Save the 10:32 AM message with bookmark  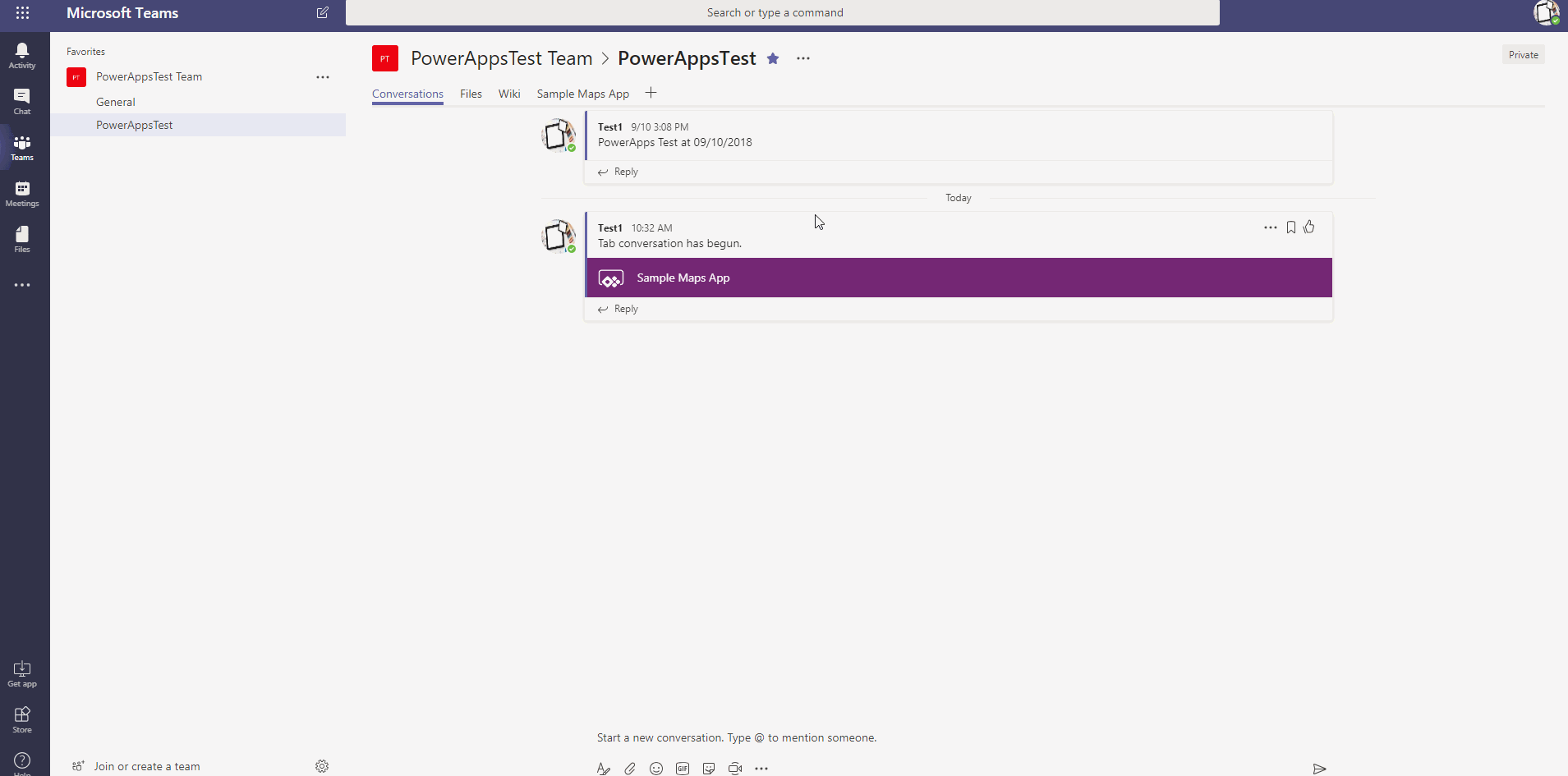1291,227
